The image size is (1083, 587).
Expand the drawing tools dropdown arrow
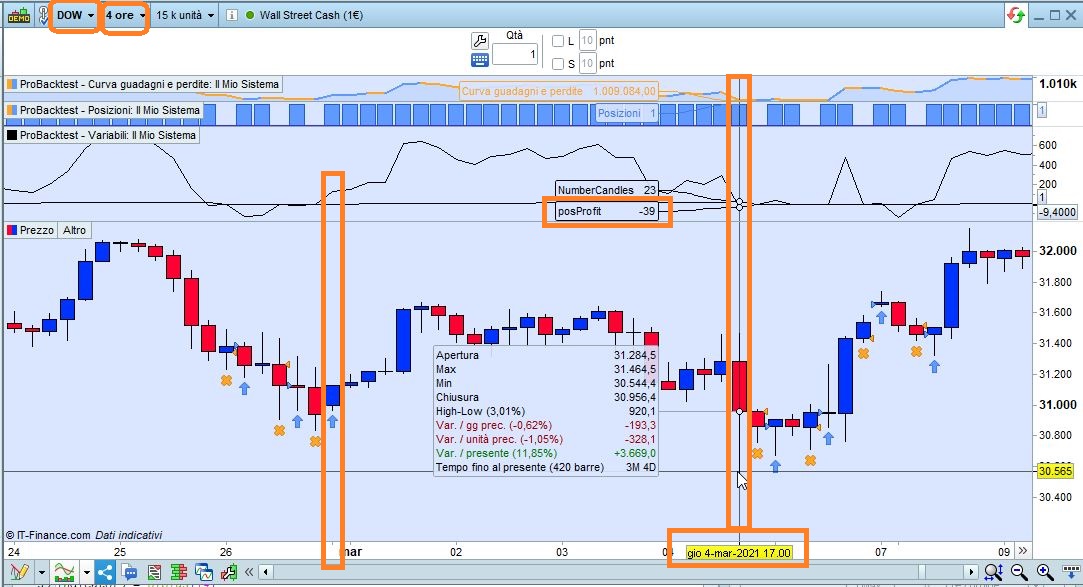(41, 572)
